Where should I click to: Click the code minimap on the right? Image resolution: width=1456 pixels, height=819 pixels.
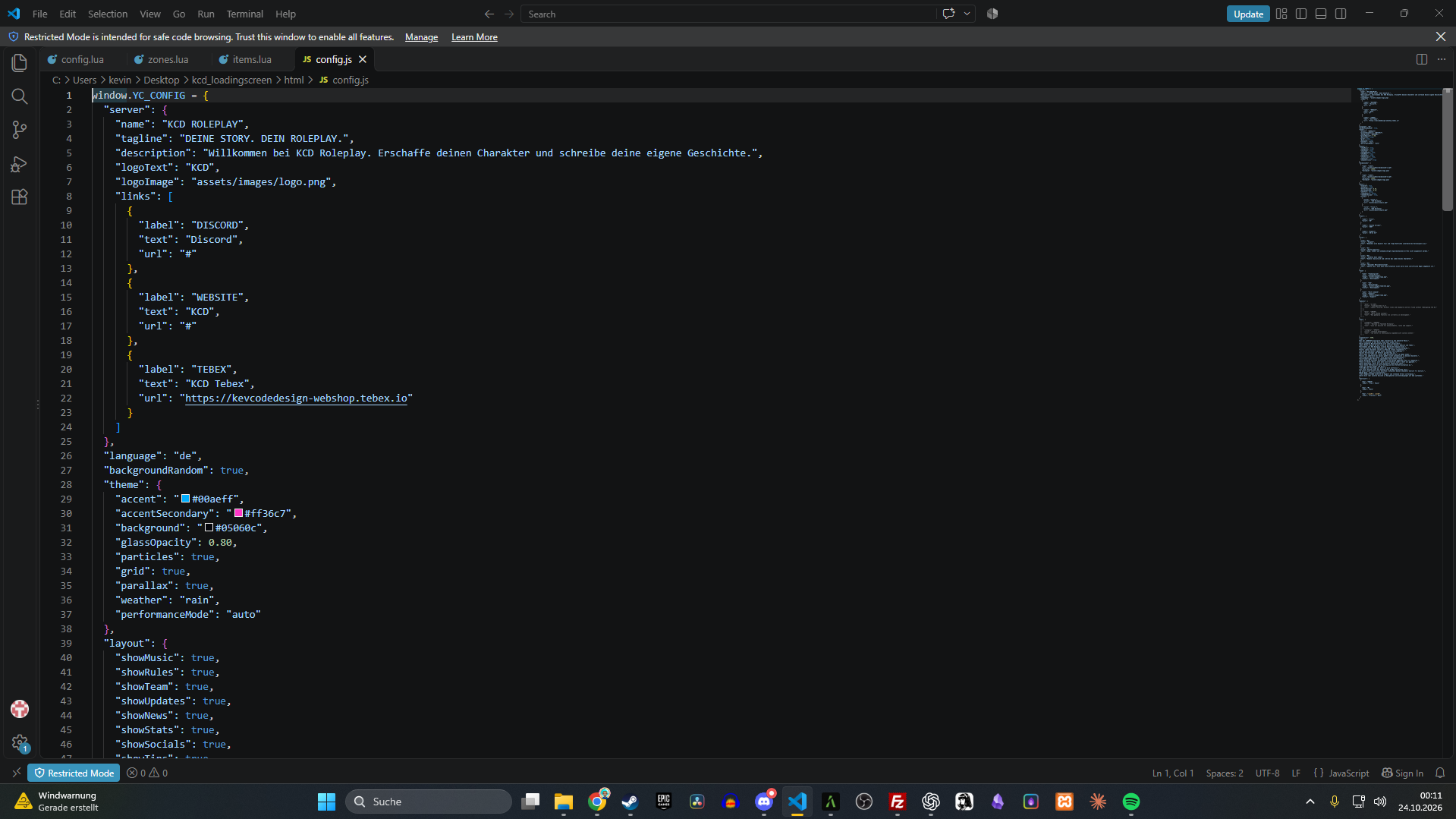[1398, 243]
